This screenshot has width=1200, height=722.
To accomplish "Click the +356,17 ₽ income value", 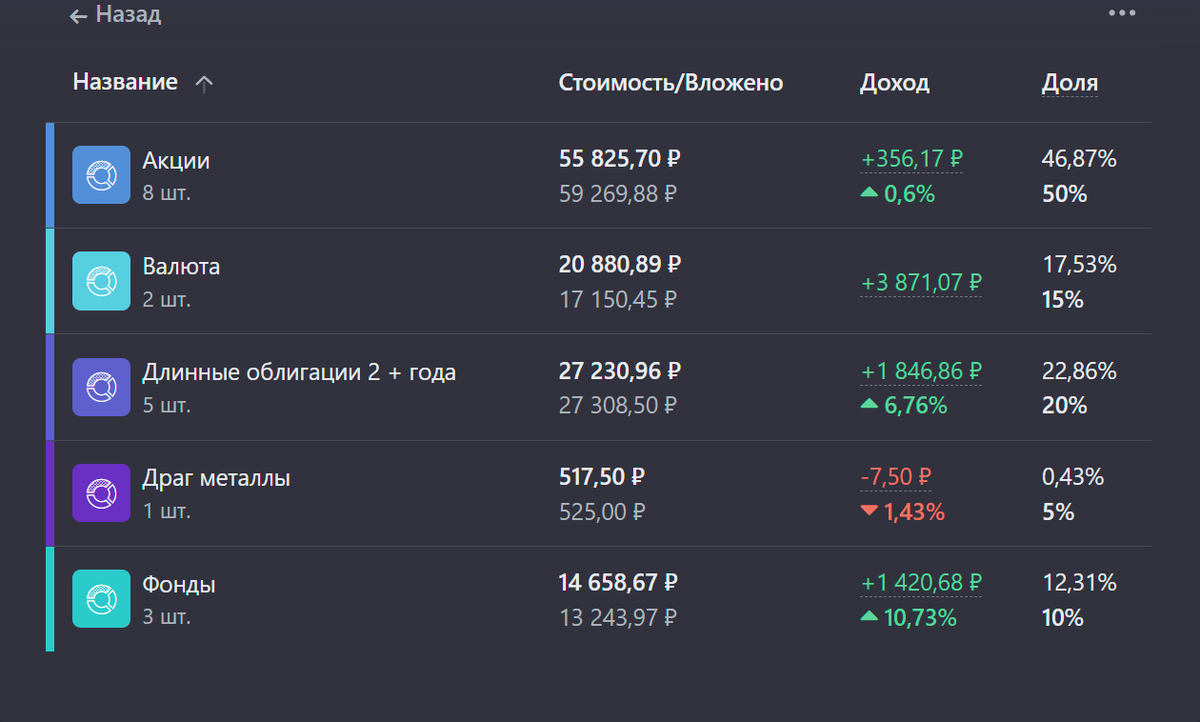I will pos(911,159).
